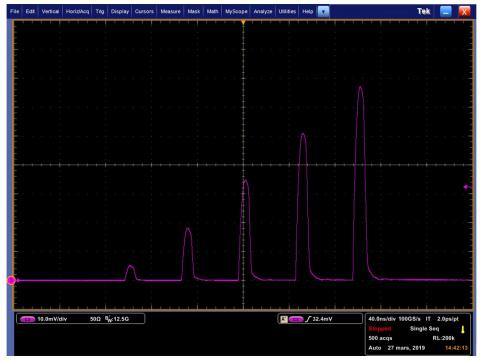
Task: Select the trigger level marker on right edge
Action: point(467,187)
